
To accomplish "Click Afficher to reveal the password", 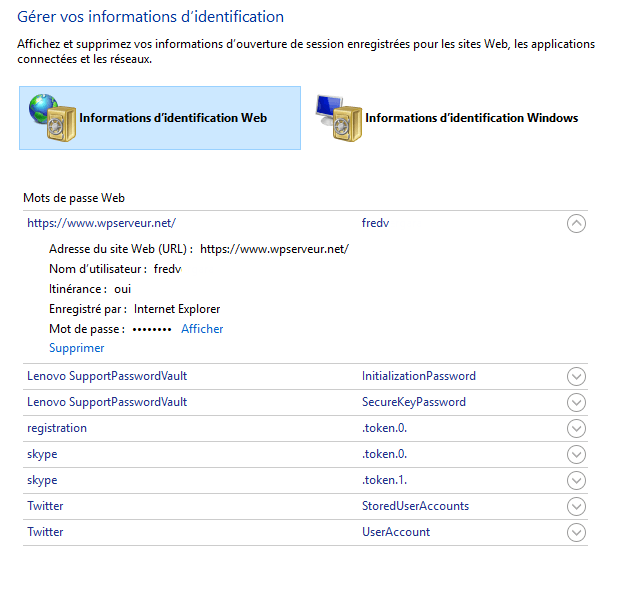I will [202, 329].
